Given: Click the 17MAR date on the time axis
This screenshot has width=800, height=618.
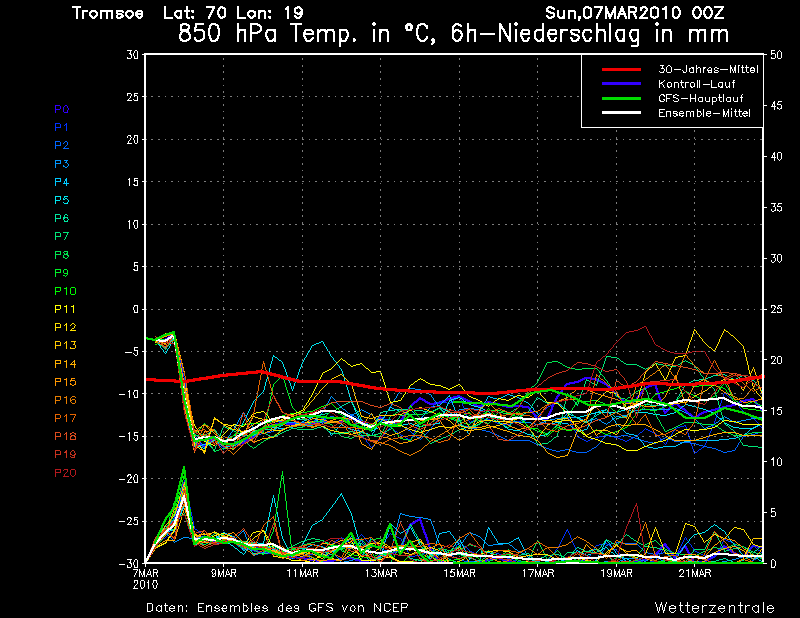Looking at the screenshot, I should tap(538, 574).
